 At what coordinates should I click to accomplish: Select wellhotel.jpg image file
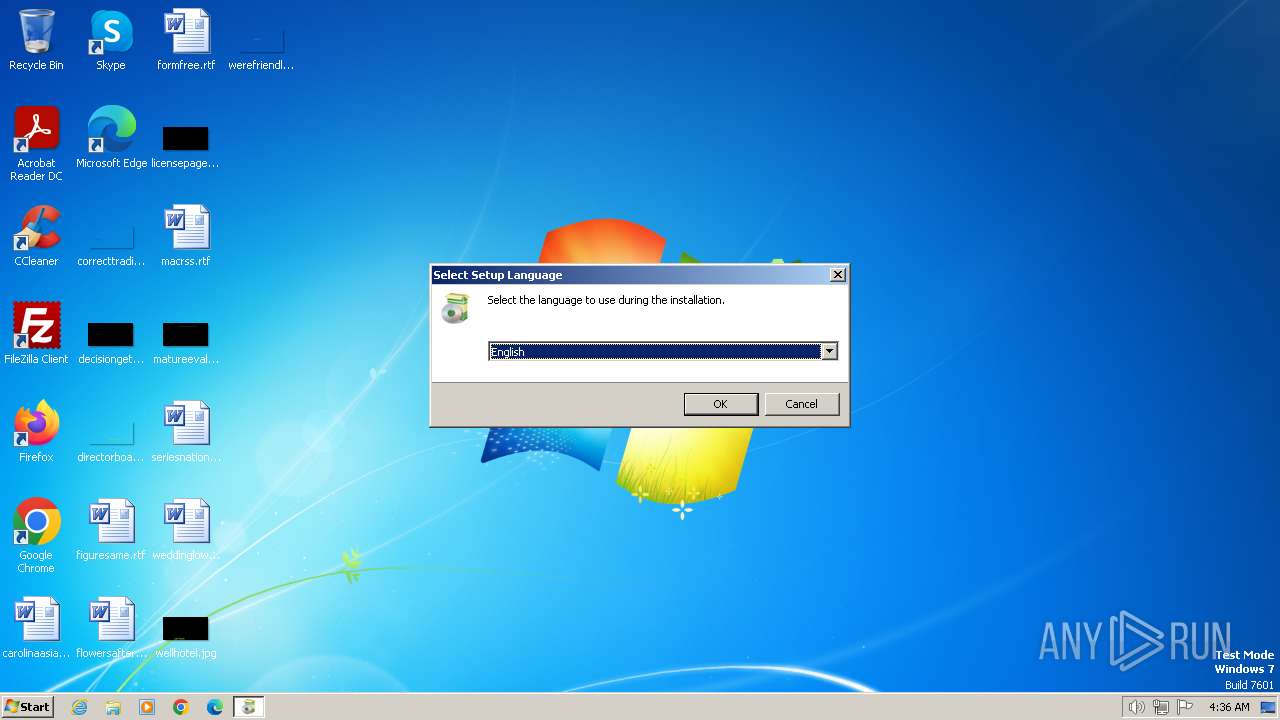186,637
